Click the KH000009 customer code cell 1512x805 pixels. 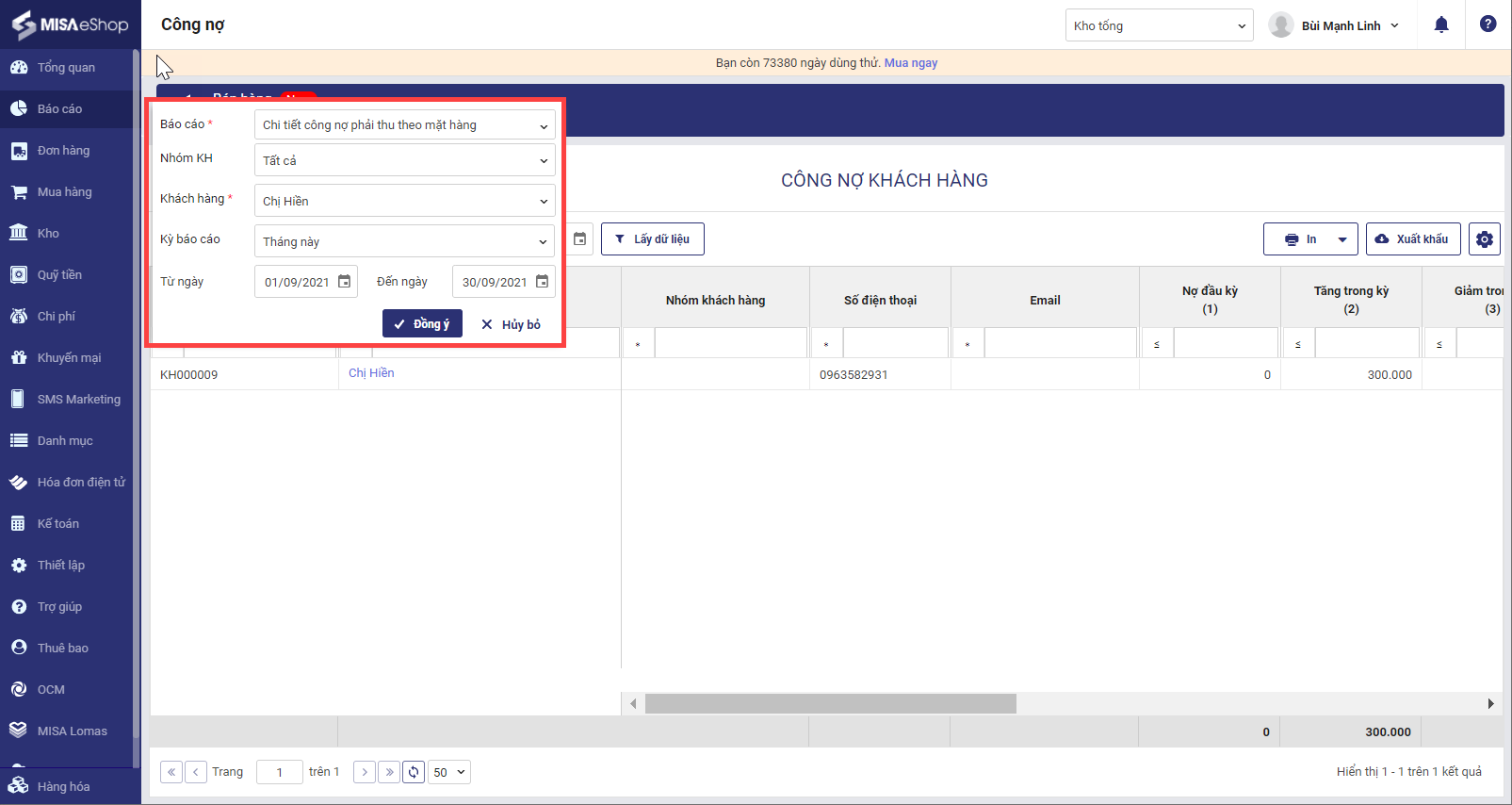click(x=244, y=375)
